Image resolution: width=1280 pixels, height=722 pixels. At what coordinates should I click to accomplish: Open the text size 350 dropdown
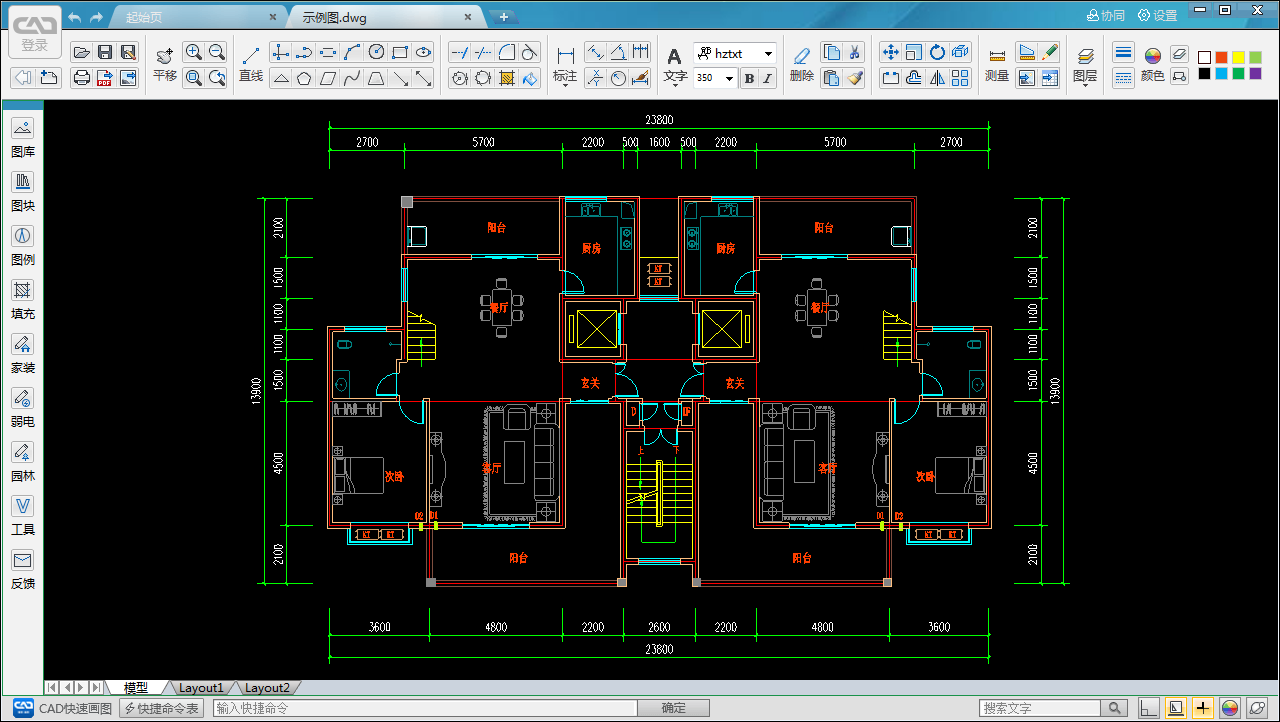729,78
